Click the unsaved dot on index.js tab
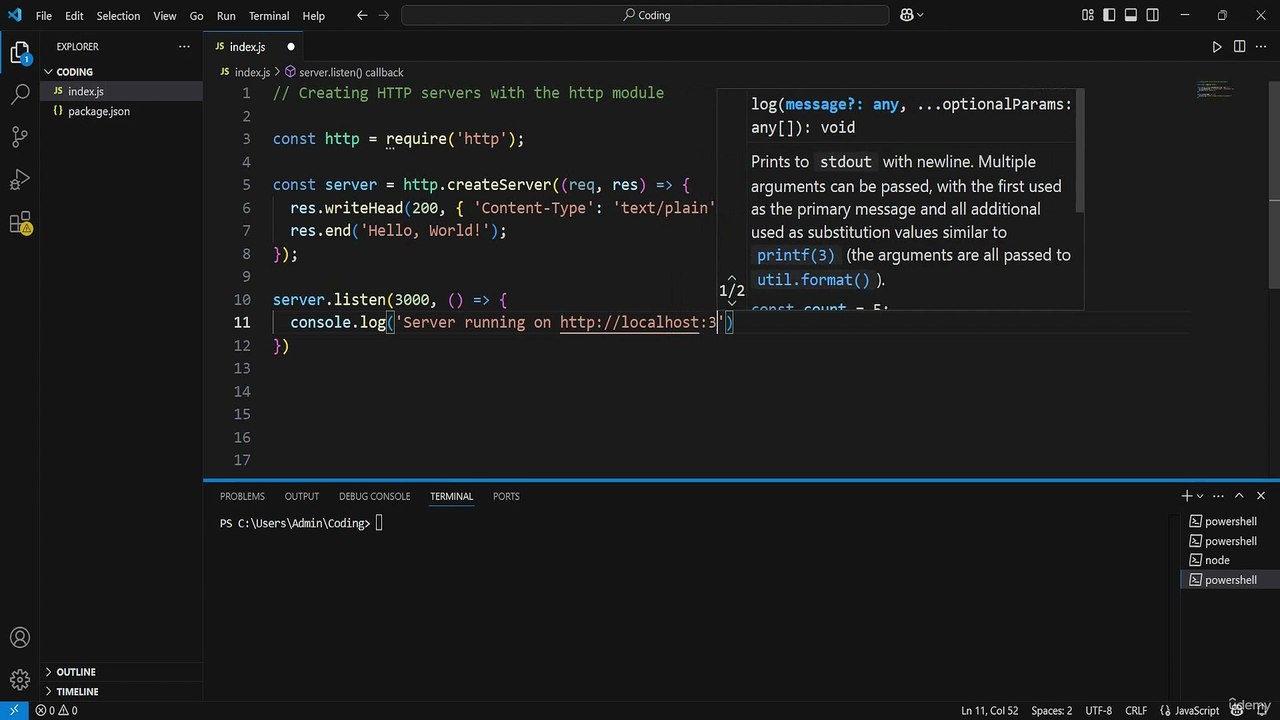The width and height of the screenshot is (1280, 720). pos(291,47)
